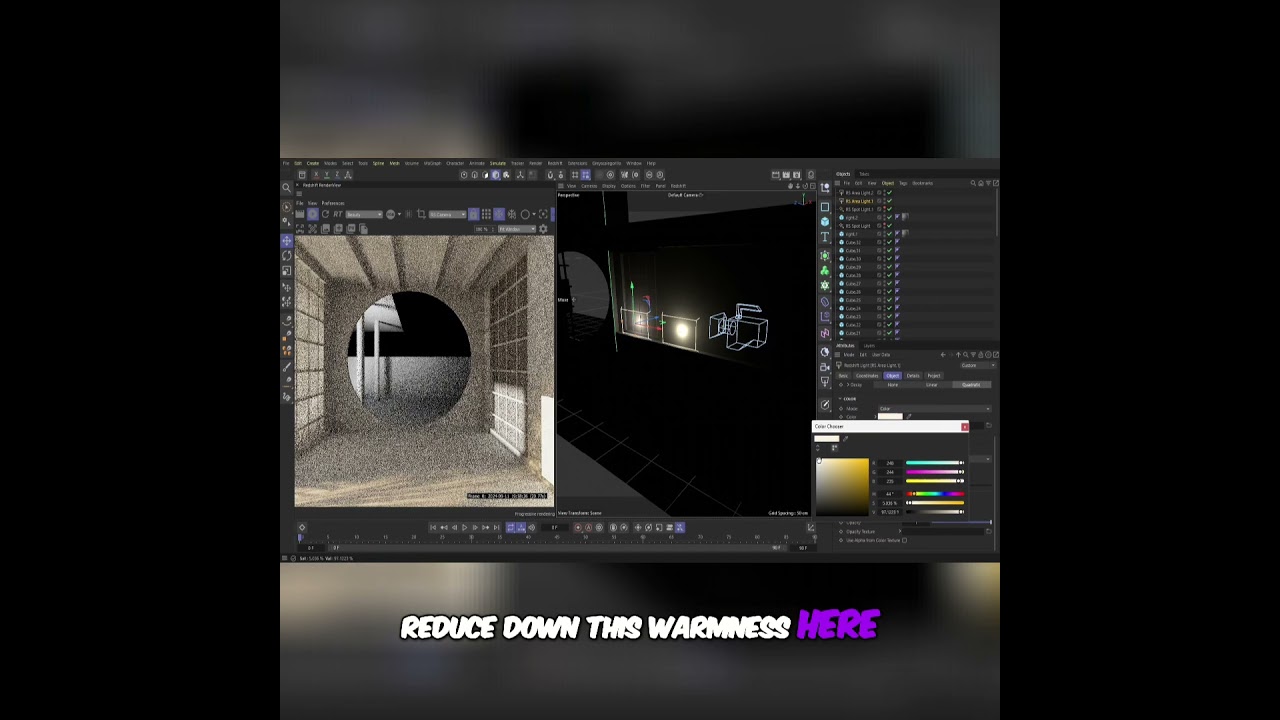Click record keyframe button in timeline
This screenshot has height=720, width=1280.
point(578,527)
